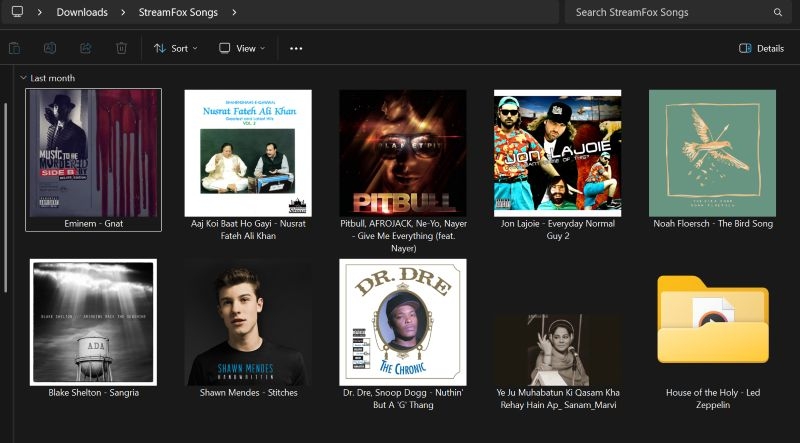Expand the chevron after Downloads in breadcrumb

tap(123, 12)
